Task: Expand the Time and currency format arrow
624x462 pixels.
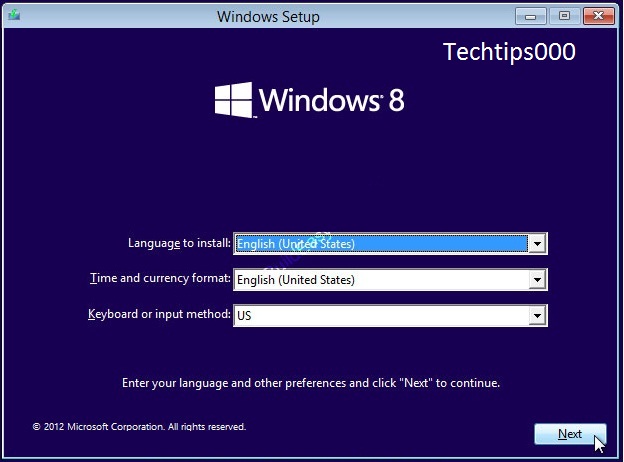Action: pos(537,280)
